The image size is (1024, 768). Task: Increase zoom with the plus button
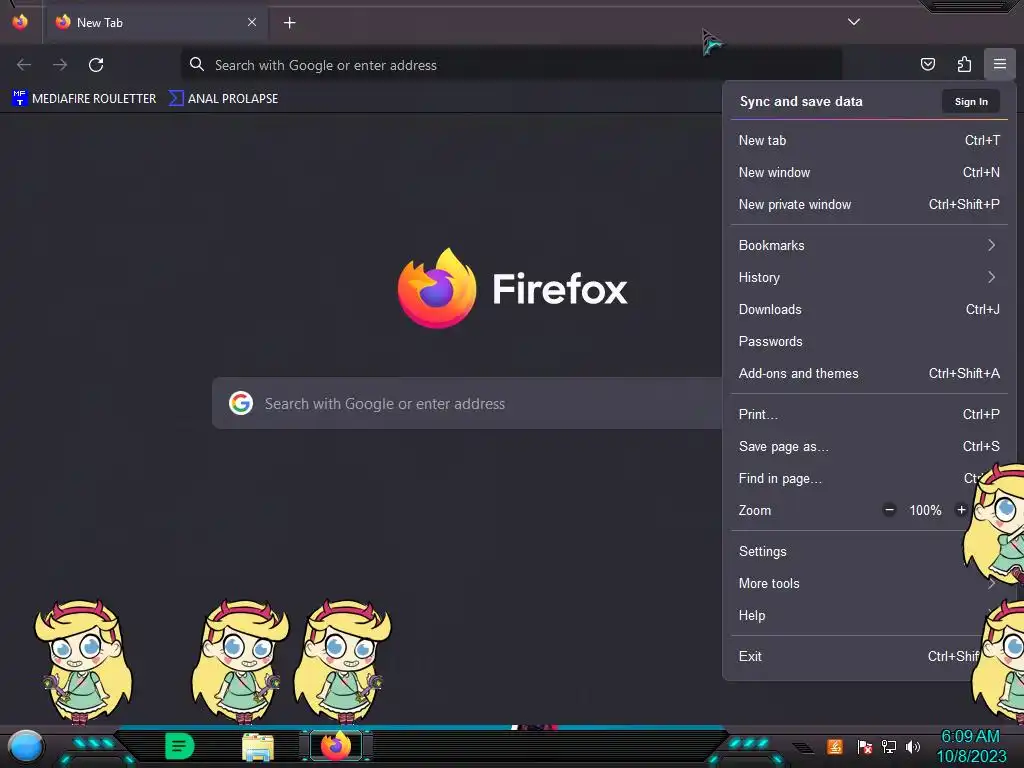point(961,510)
